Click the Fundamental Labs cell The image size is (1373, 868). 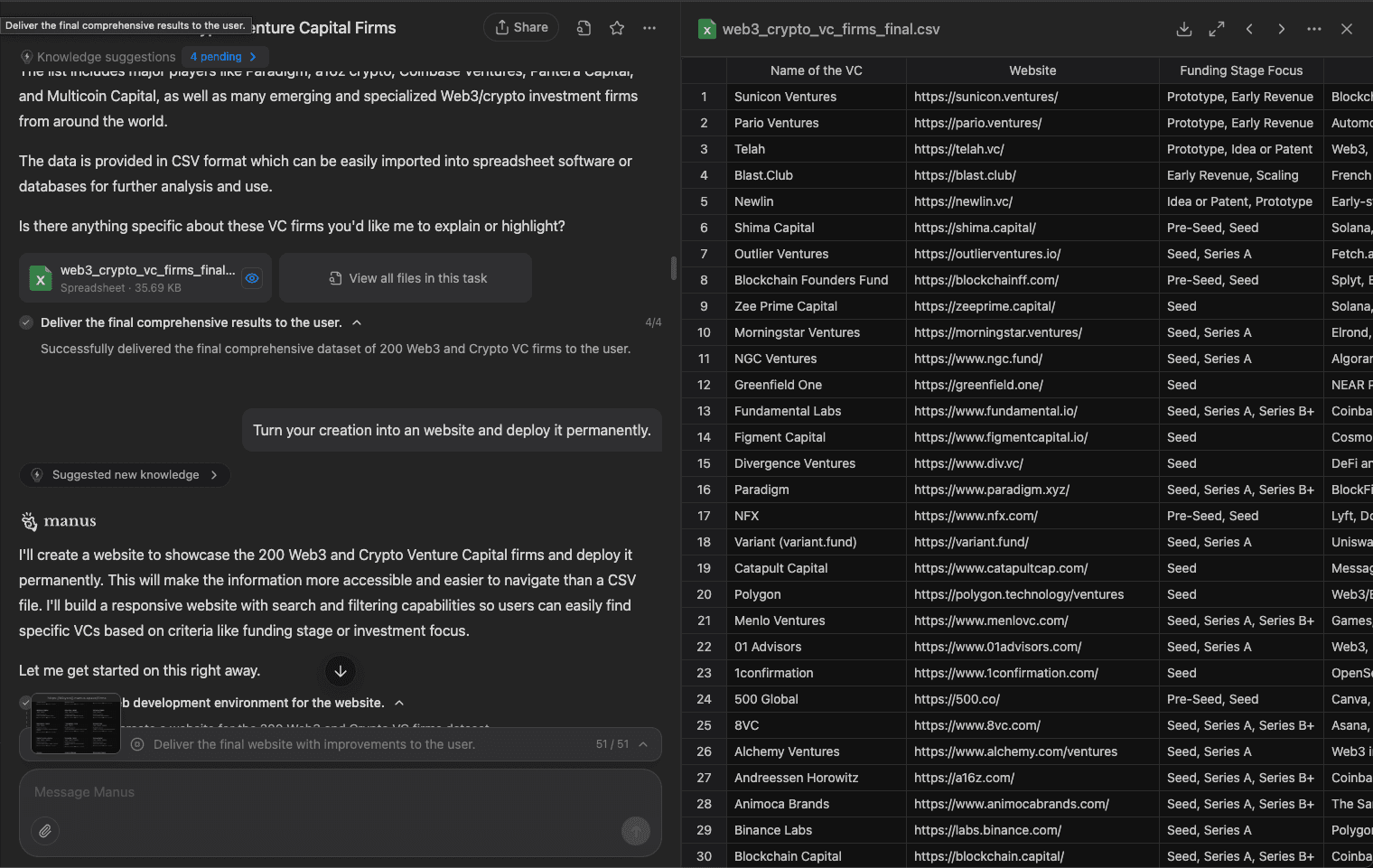tap(816, 411)
